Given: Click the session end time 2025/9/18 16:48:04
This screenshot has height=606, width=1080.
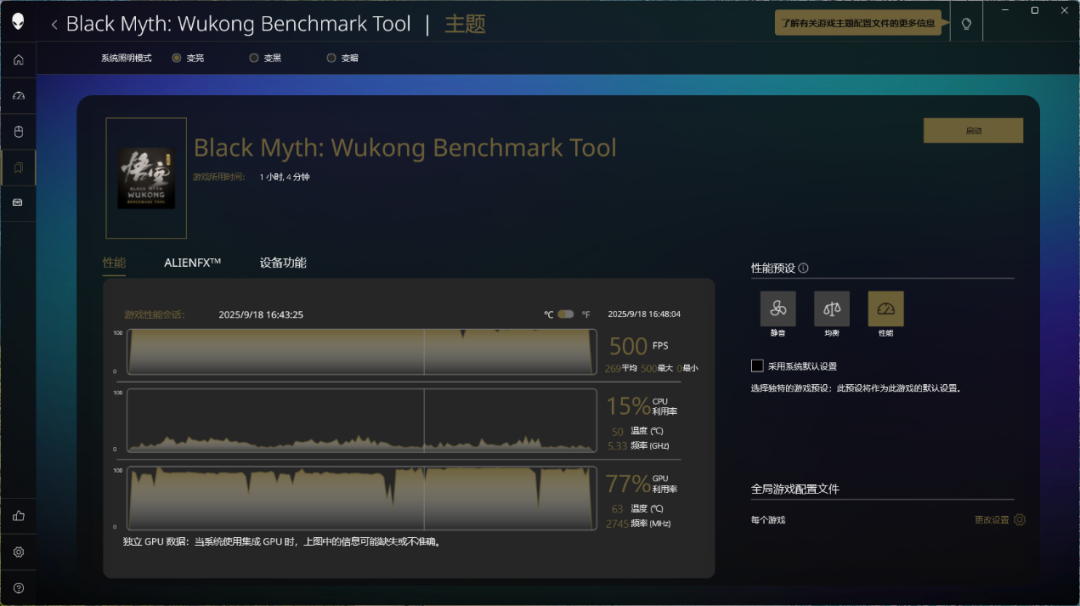Looking at the screenshot, I should (644, 314).
